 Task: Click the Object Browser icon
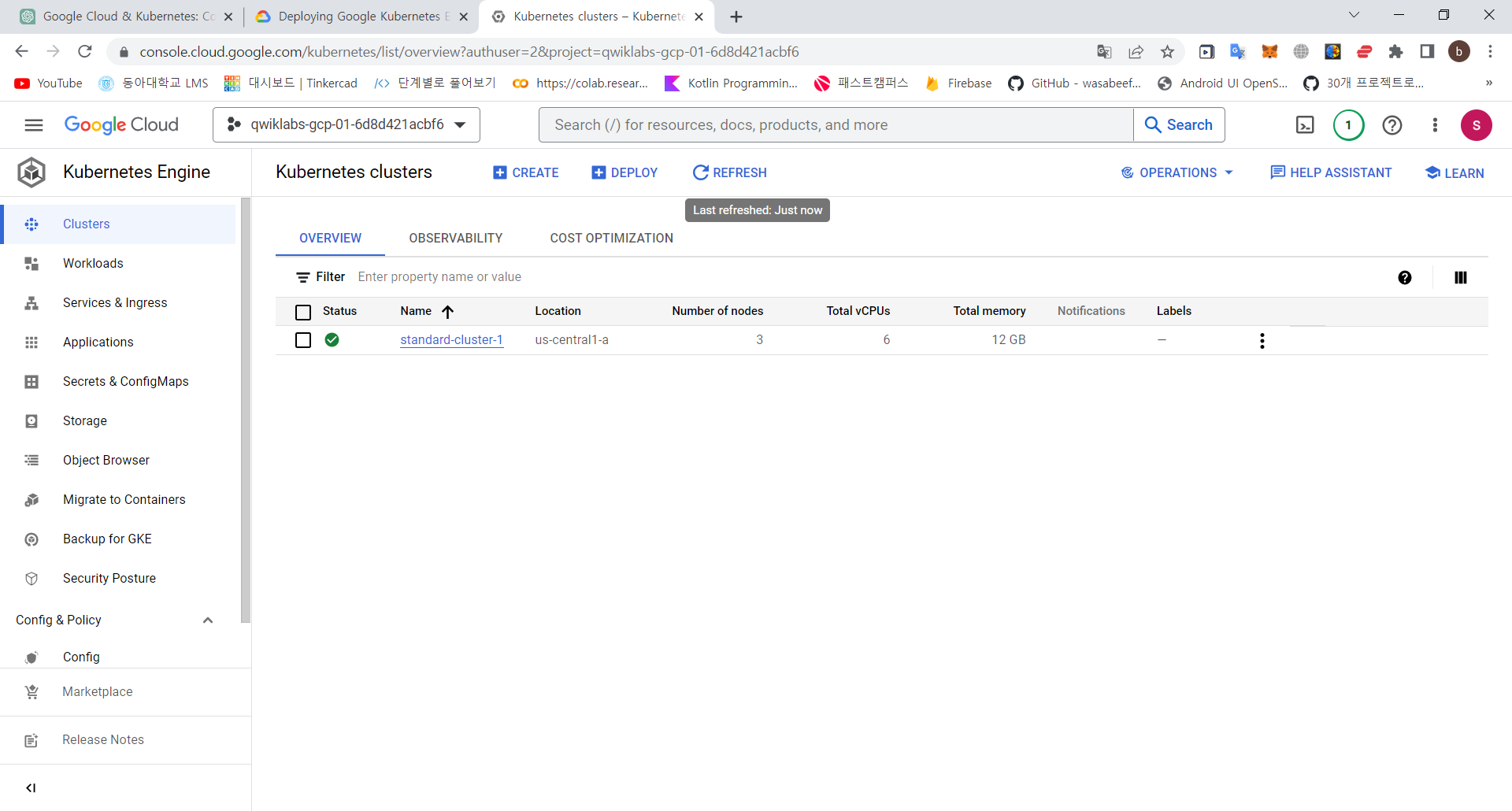pos(31,461)
